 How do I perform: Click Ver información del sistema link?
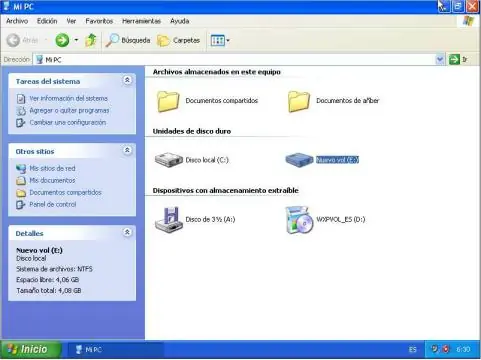(x=69, y=98)
